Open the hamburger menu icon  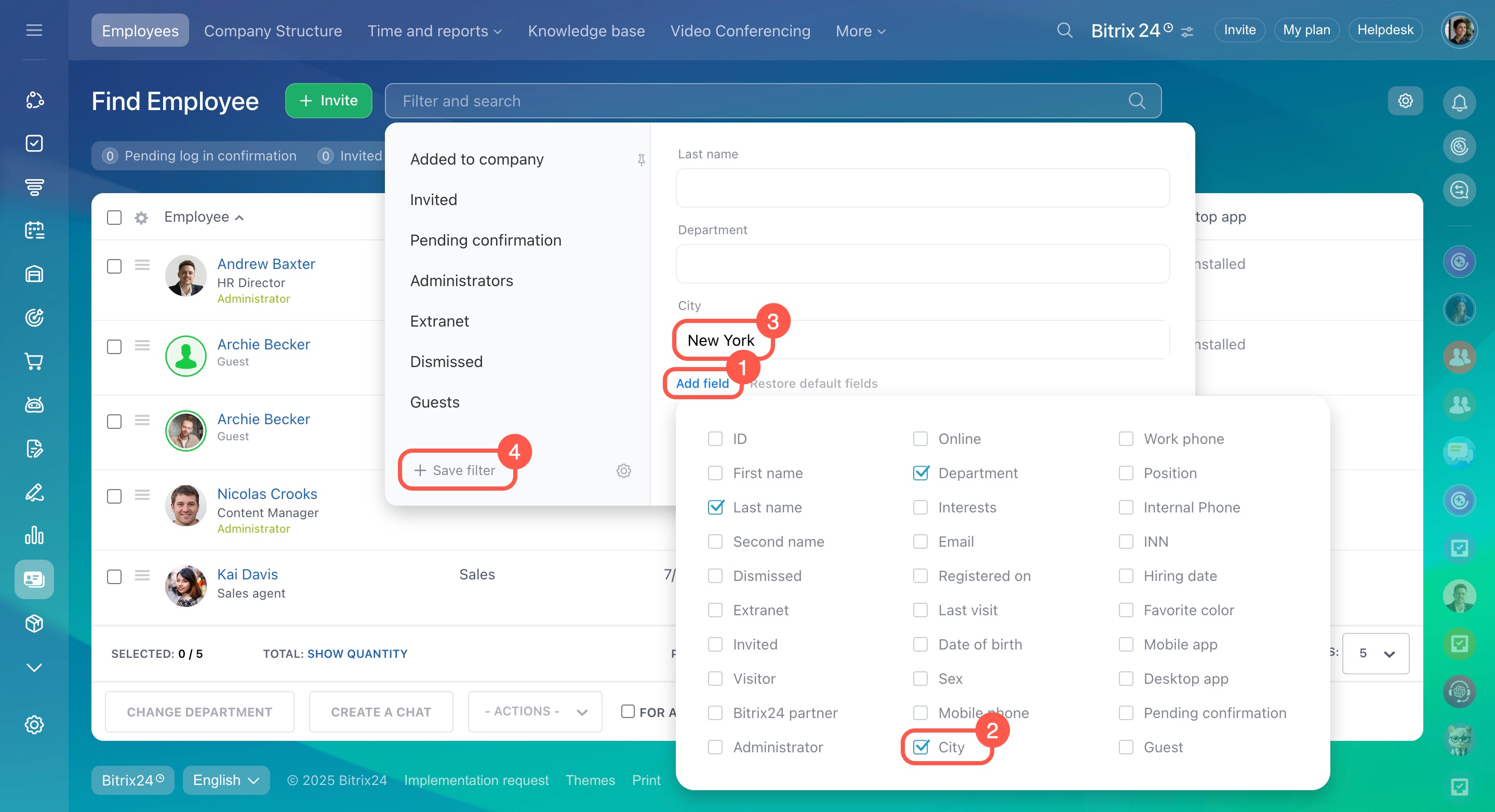[34, 30]
